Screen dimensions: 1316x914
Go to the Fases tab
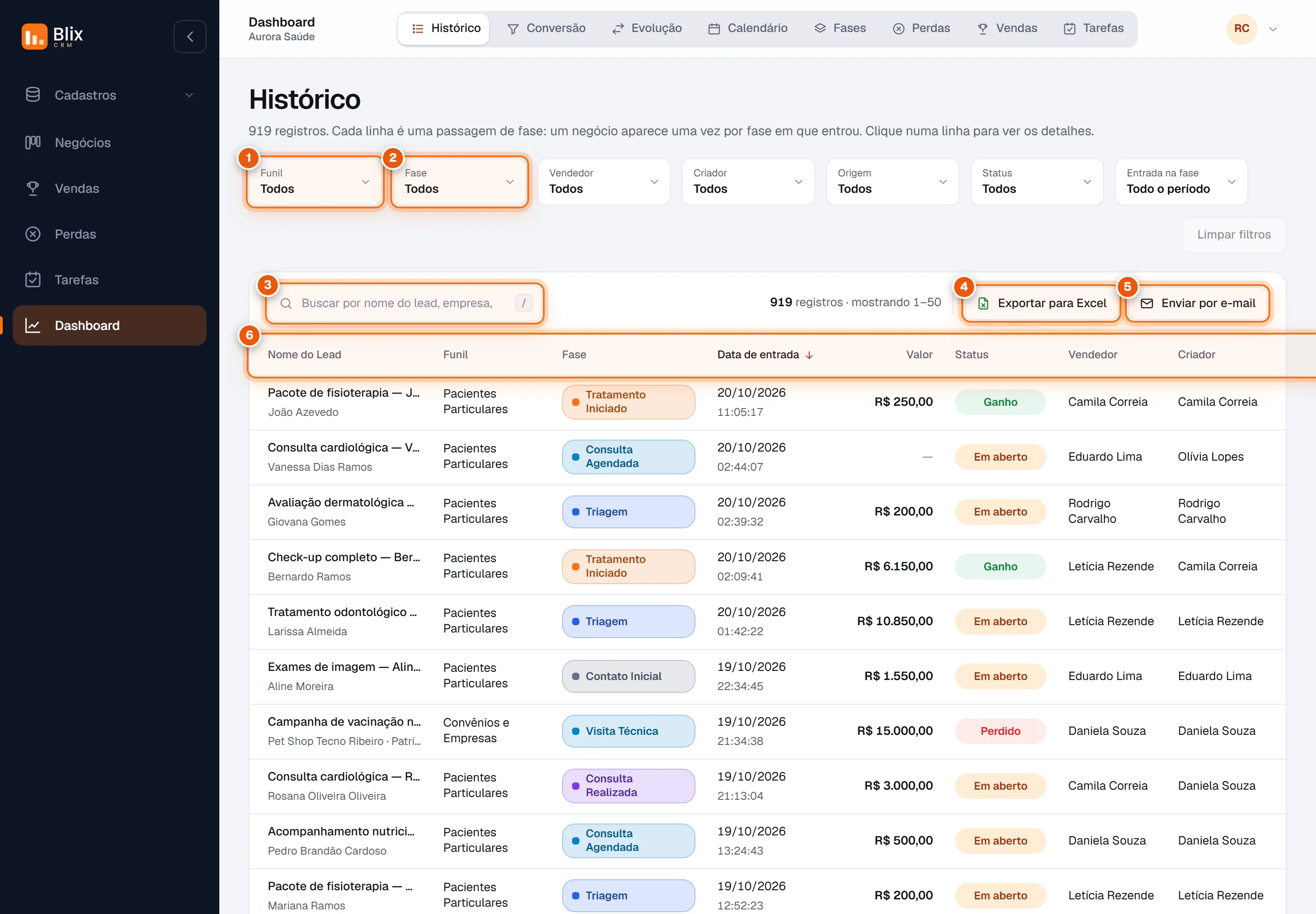tap(840, 29)
